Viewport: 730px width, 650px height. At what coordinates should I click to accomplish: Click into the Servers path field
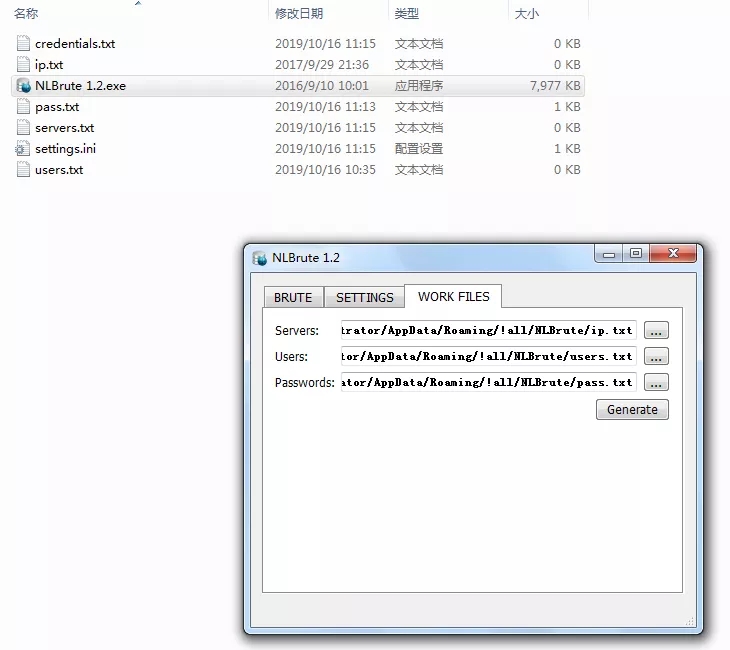click(x=487, y=331)
